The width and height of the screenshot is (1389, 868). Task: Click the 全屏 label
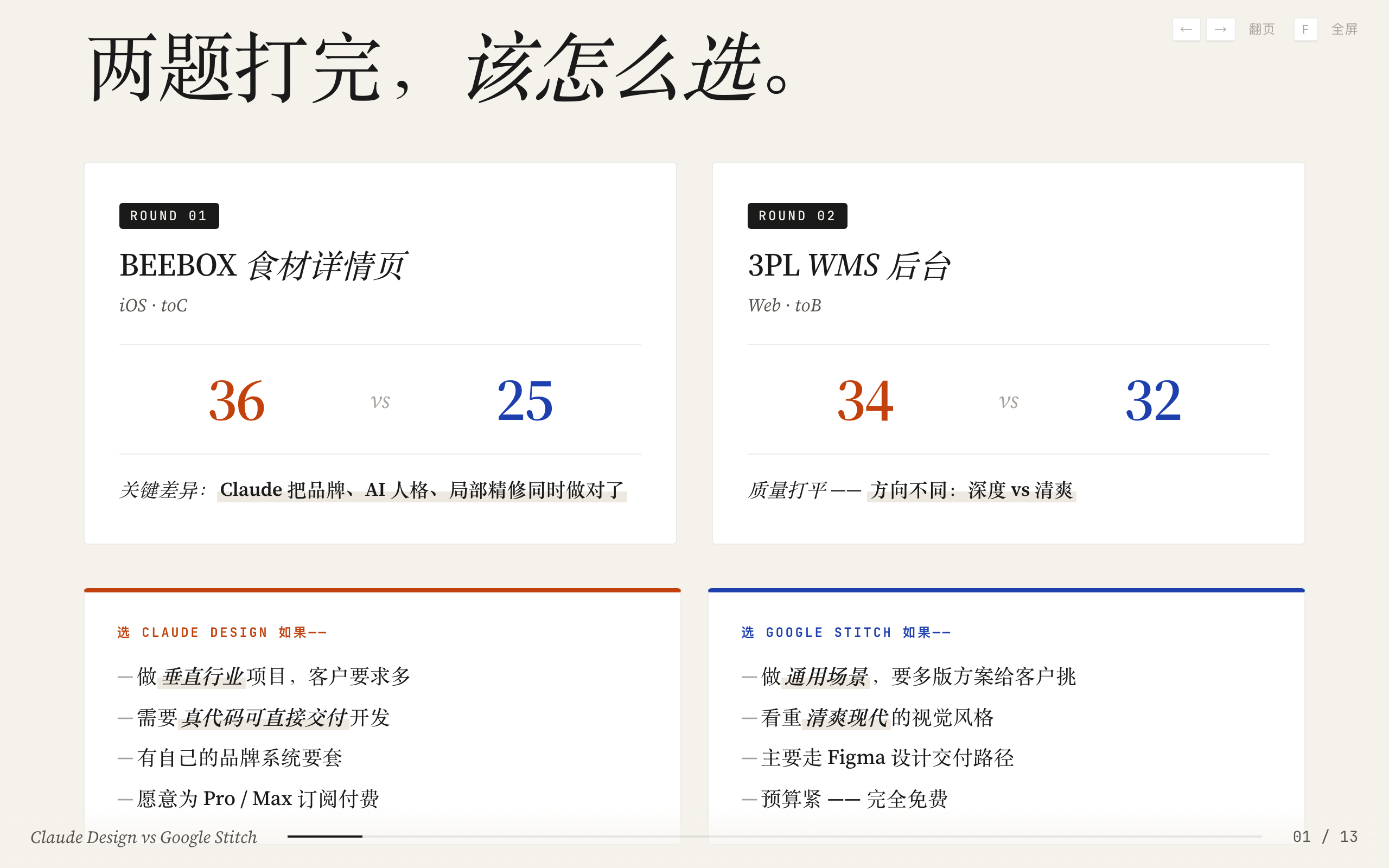tap(1344, 29)
